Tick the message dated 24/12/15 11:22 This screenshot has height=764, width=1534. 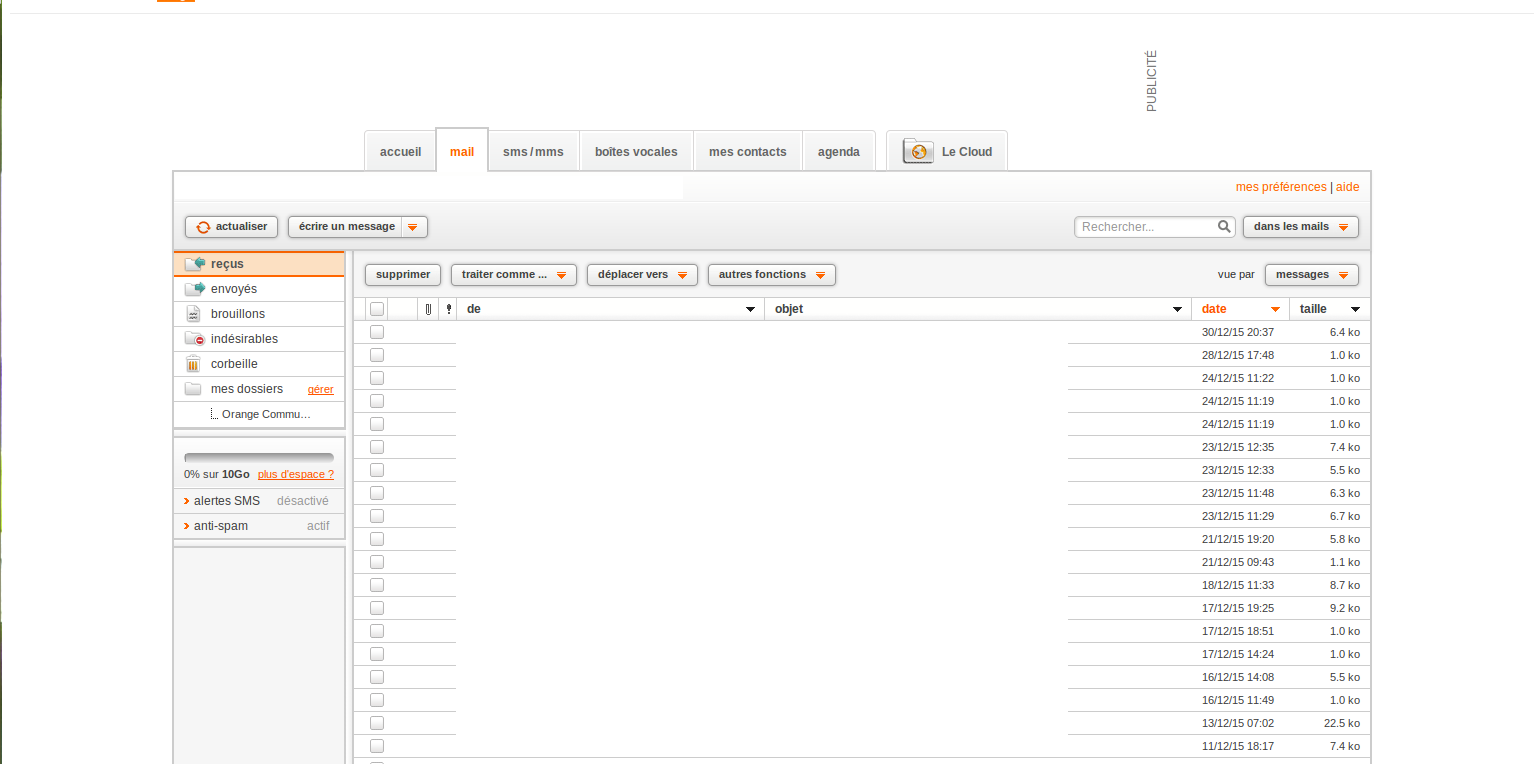tap(377, 378)
